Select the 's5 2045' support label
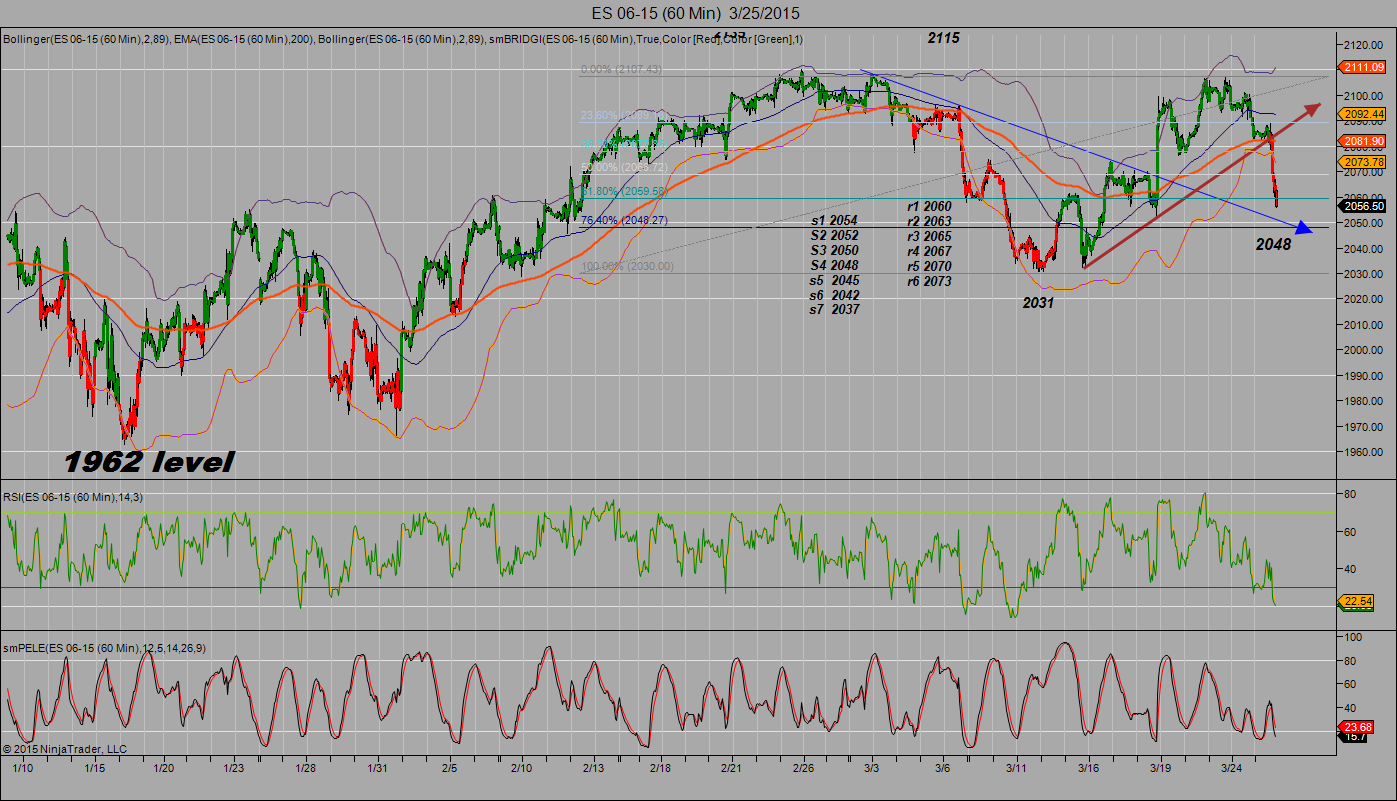The image size is (1397, 801). tap(834, 280)
